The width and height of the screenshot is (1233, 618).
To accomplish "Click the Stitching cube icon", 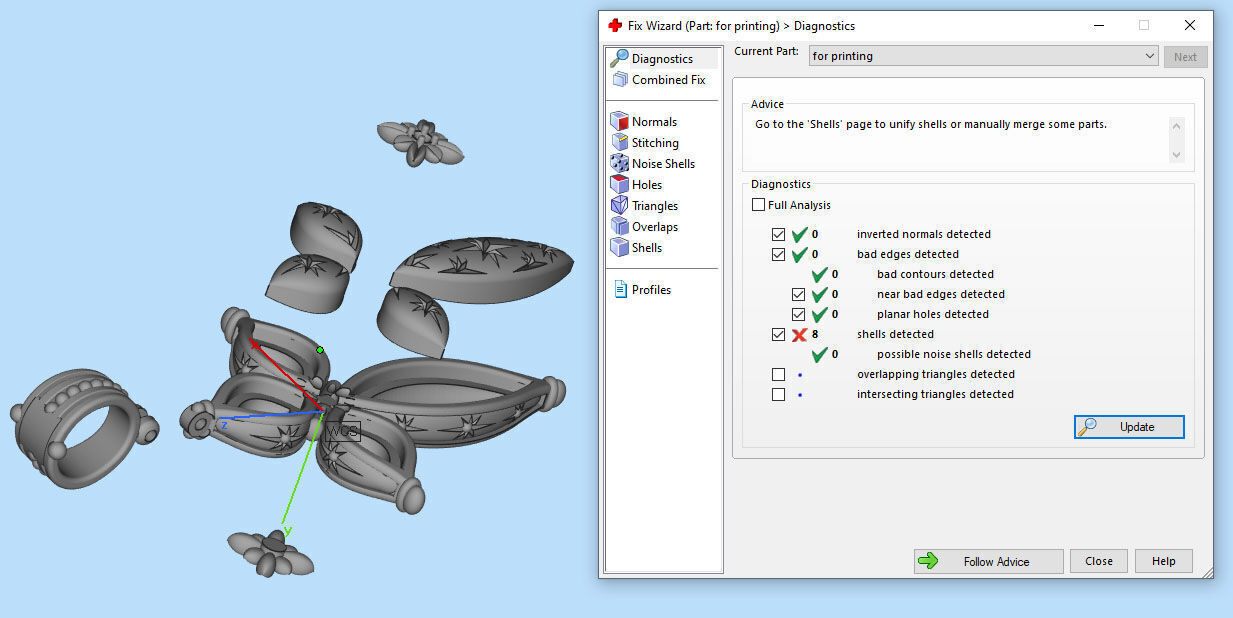I will tap(619, 143).
